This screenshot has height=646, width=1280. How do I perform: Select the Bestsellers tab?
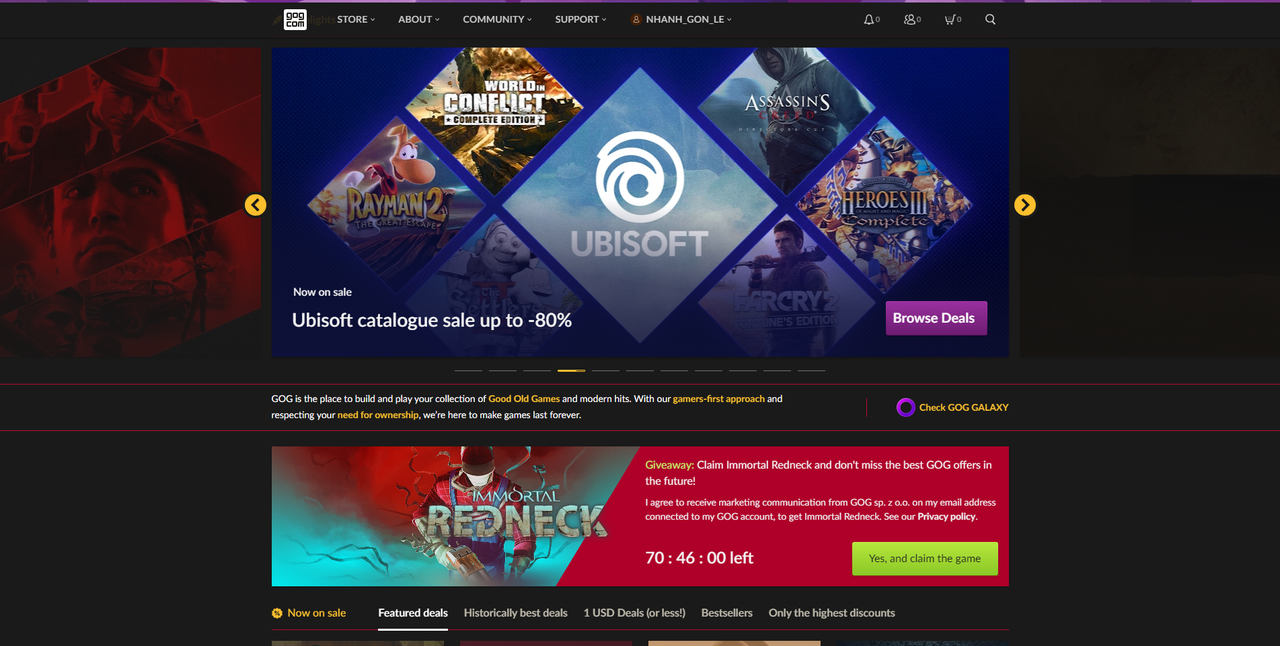click(727, 613)
